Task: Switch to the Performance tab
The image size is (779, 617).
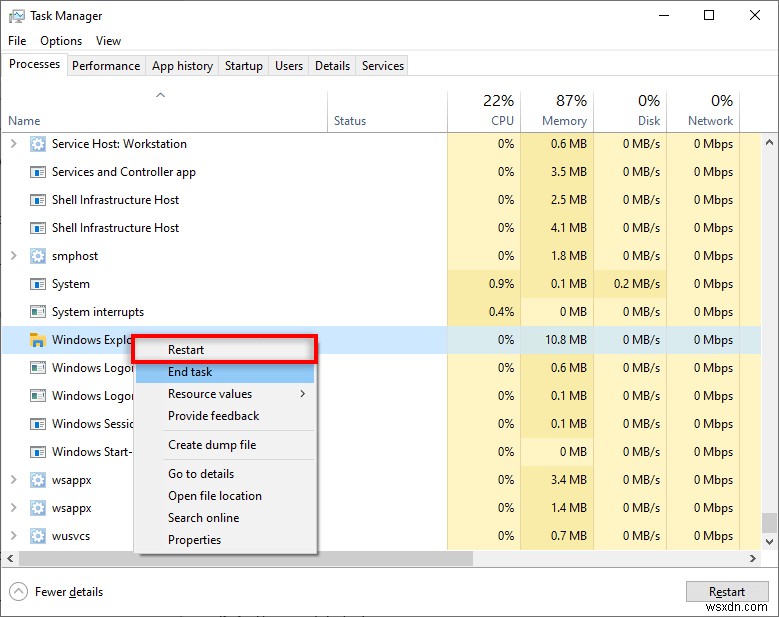Action: pos(106,66)
